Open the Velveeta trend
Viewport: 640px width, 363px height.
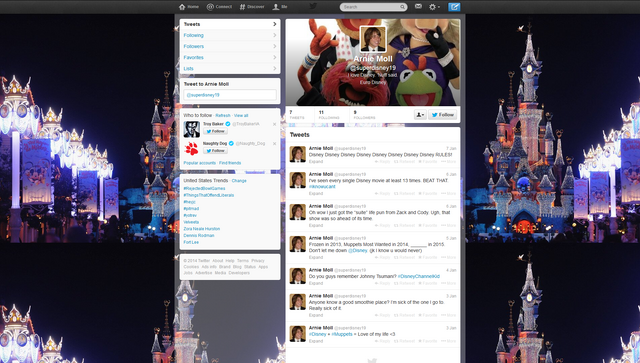[x=191, y=222]
